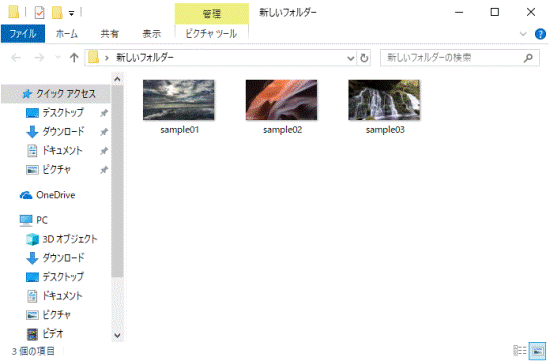The width and height of the screenshot is (550, 361).
Task: Click the folder icon in title bar
Action: [x=14, y=12]
